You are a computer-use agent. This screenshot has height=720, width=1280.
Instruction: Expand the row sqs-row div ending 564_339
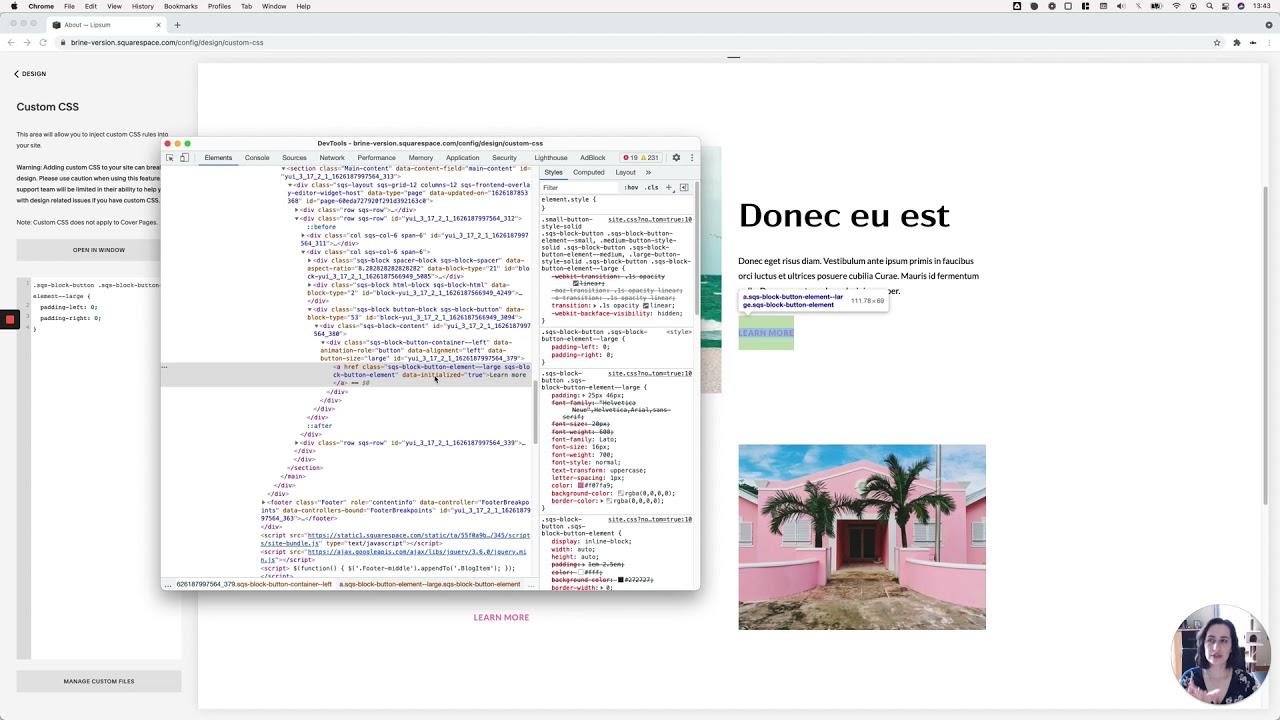298,442
